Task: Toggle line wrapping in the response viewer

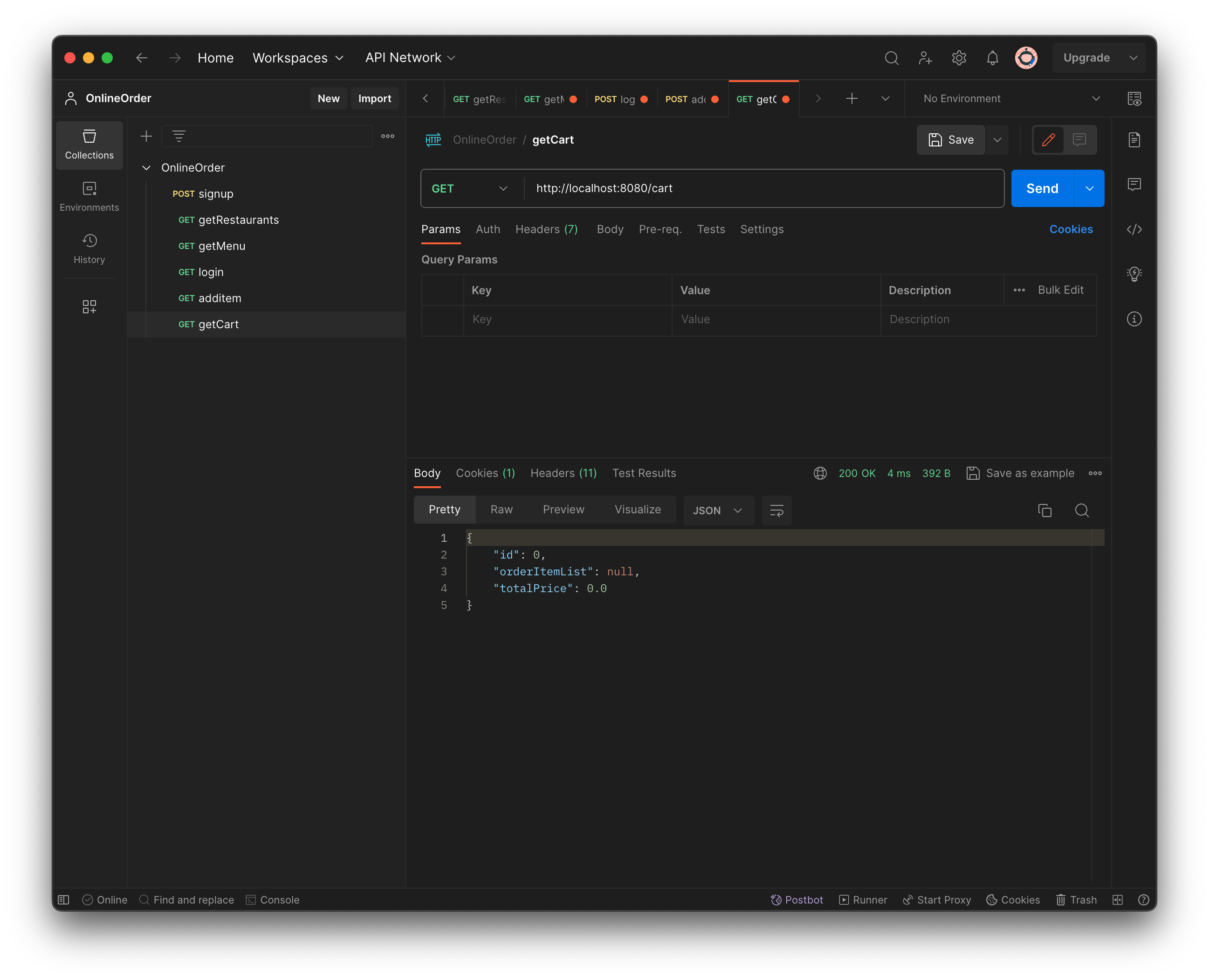Action: (776, 511)
